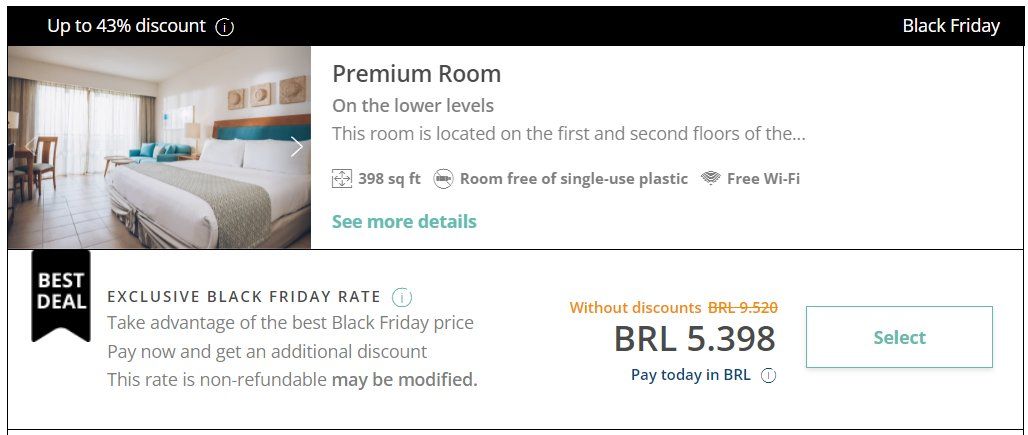1028x435 pixels.
Task: Click the room size icon
Action: click(342, 179)
